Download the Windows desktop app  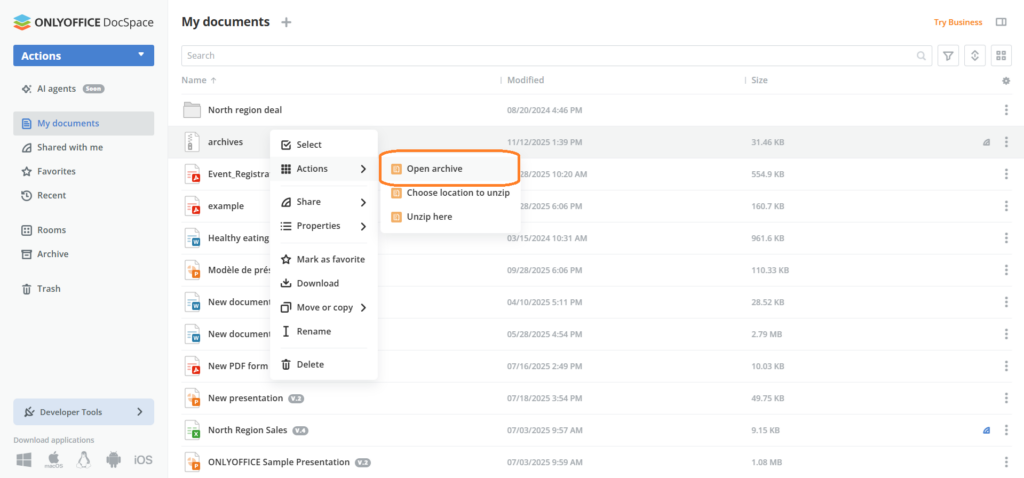pyautogui.click(x=24, y=460)
